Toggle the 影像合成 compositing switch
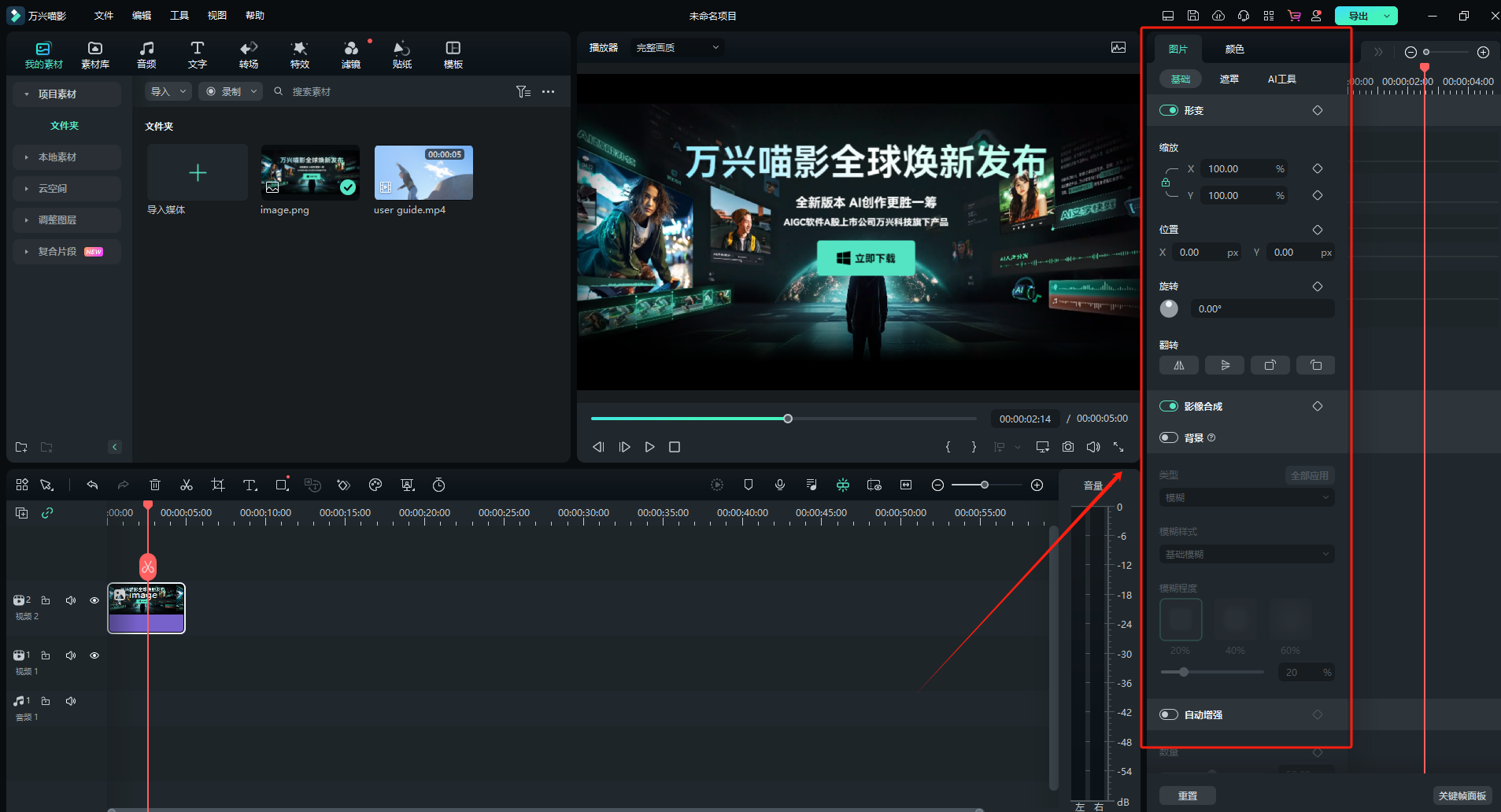The height and width of the screenshot is (812, 1501). pyautogui.click(x=1169, y=406)
